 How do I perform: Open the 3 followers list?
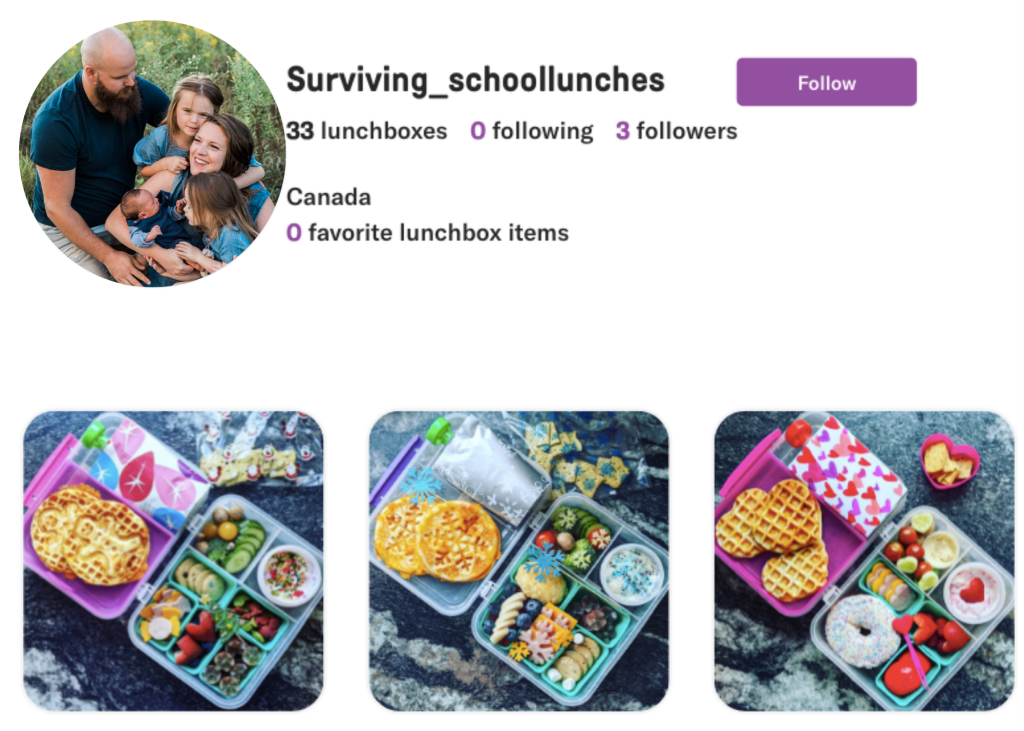(x=676, y=131)
